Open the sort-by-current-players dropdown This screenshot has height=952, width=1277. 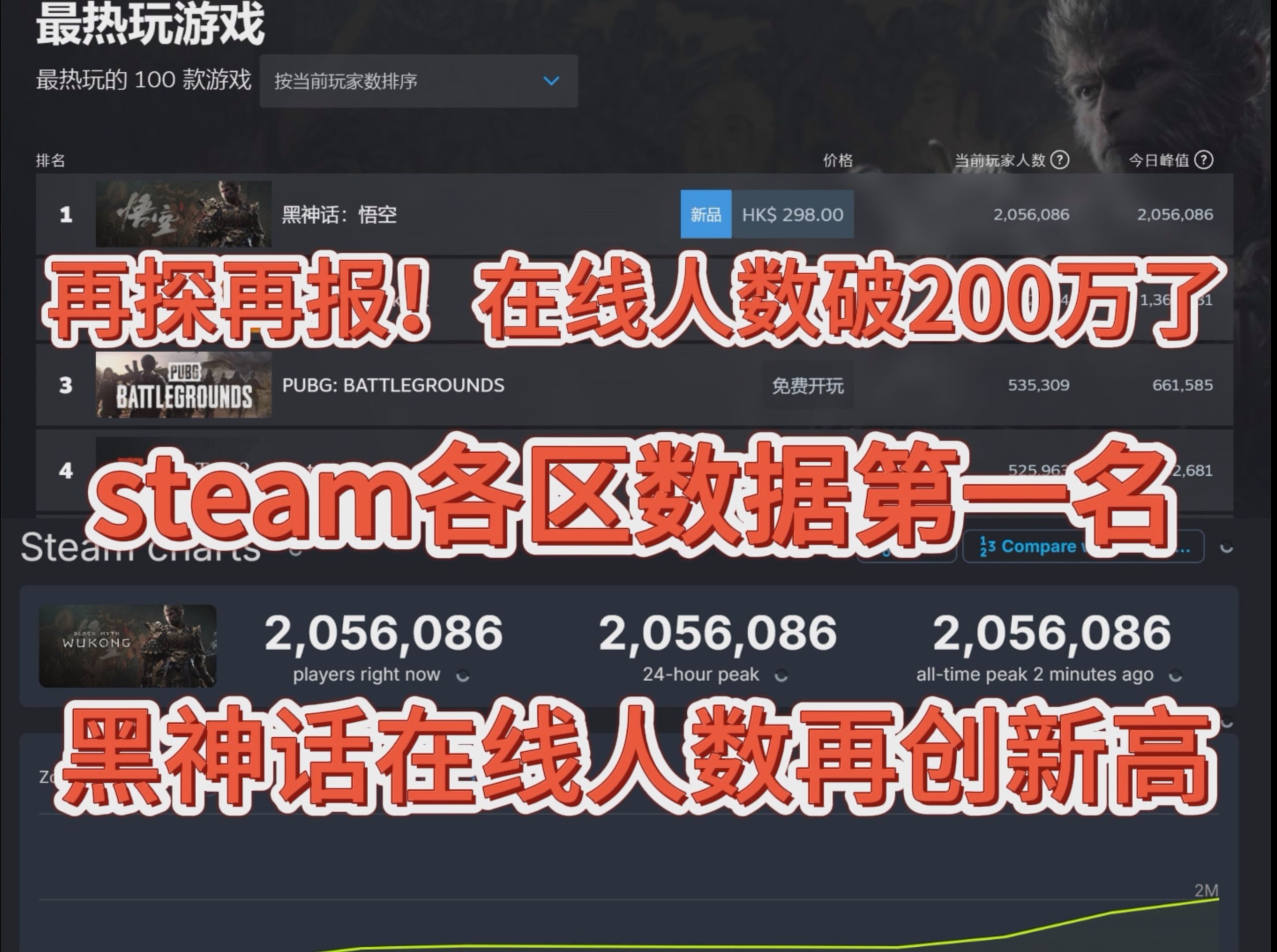(419, 81)
